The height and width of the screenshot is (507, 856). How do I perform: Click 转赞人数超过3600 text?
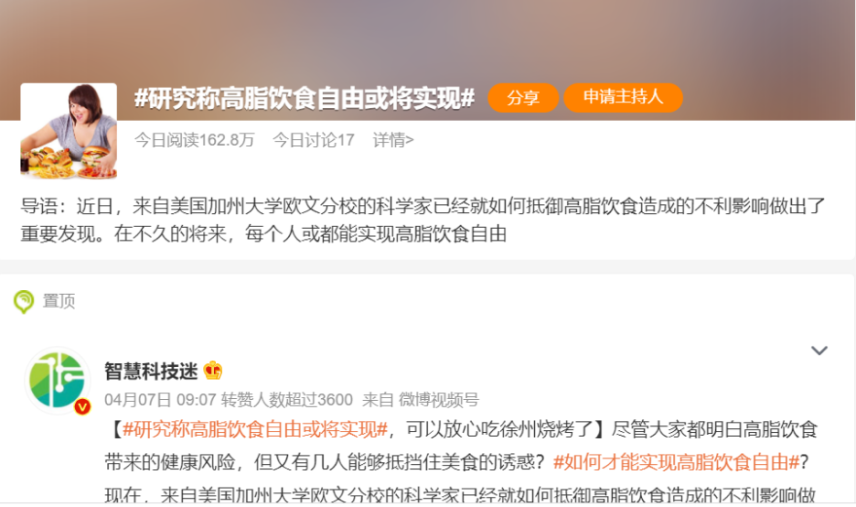pyautogui.click(x=287, y=399)
